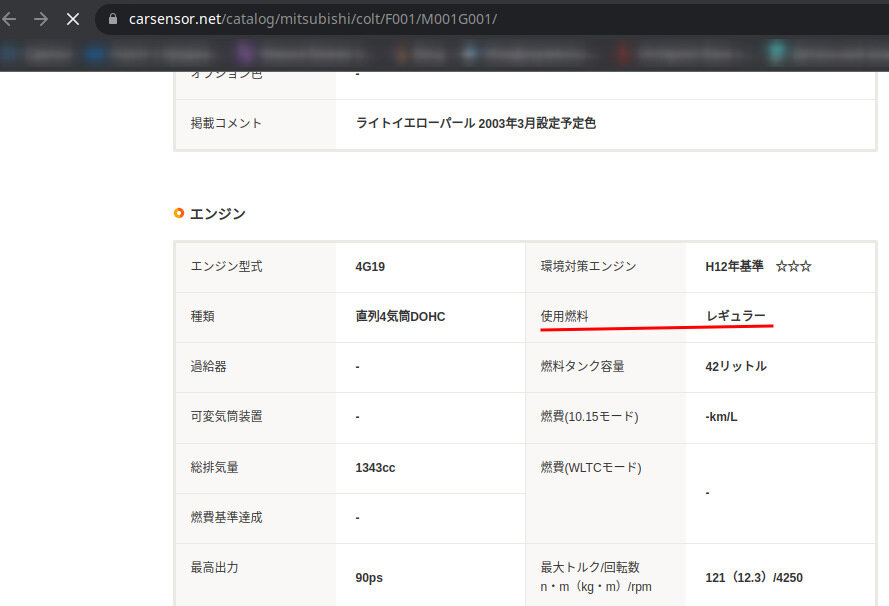Click the 4G19 engine code cell

[369, 266]
